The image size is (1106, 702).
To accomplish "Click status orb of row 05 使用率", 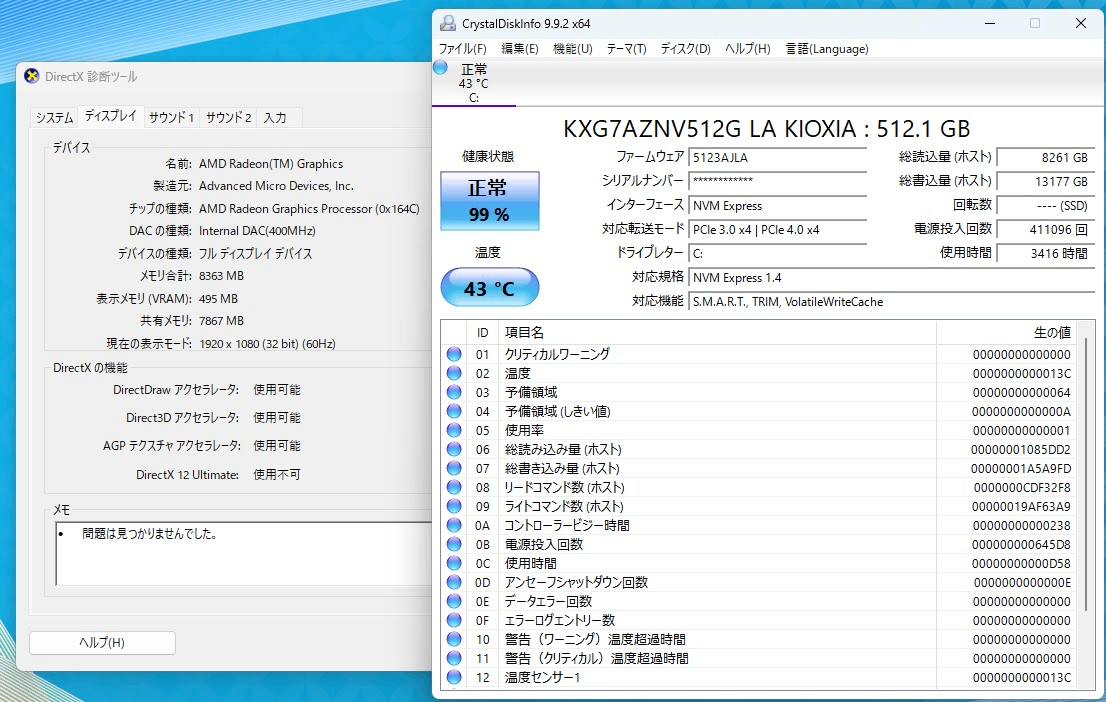I will [x=454, y=430].
